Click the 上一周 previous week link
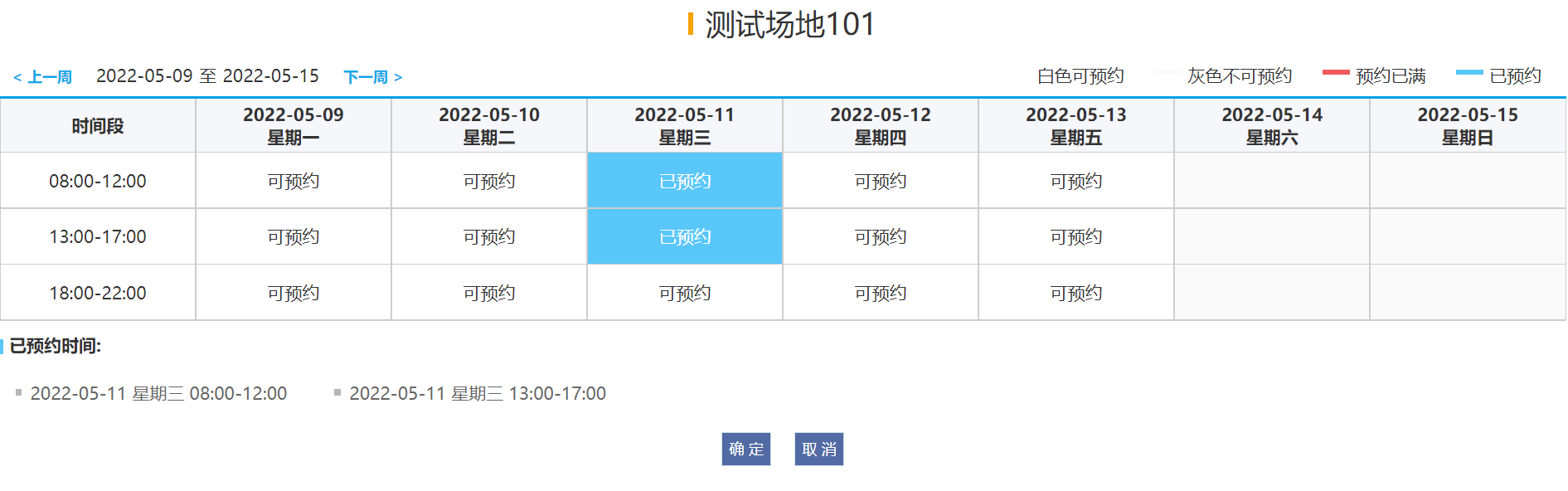 click(x=43, y=76)
